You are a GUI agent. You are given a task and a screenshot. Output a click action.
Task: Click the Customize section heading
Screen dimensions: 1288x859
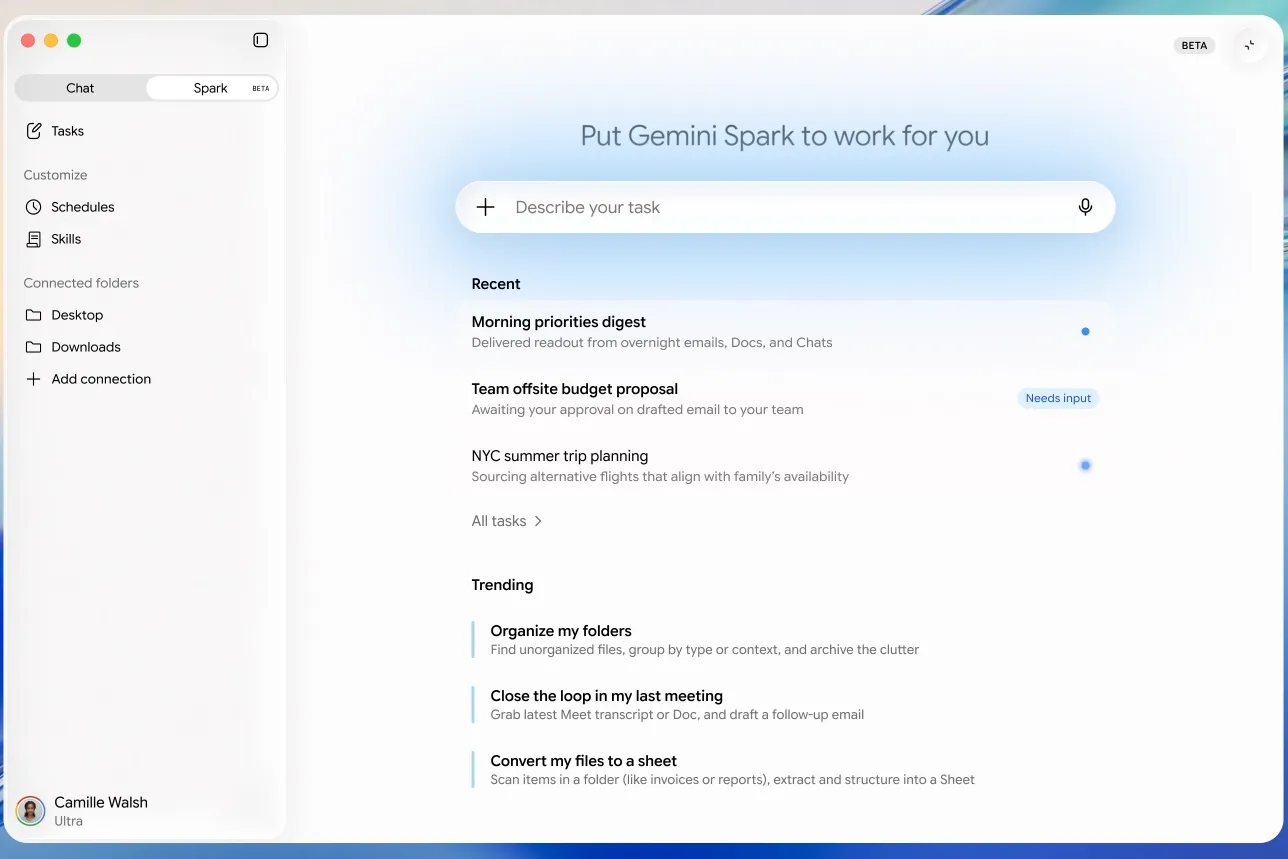pos(55,175)
